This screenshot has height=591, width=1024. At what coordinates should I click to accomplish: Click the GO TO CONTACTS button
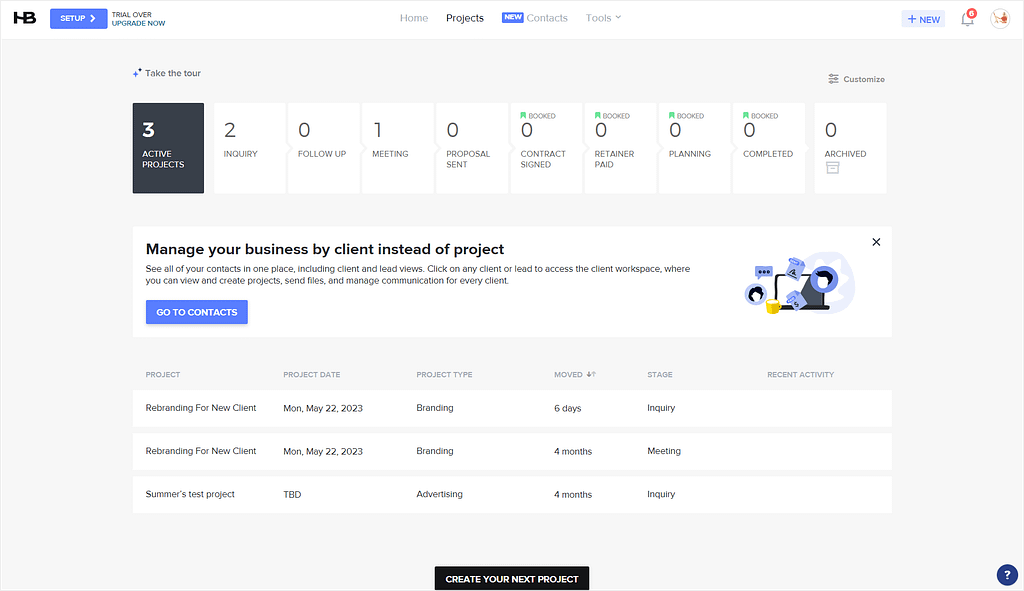tap(196, 312)
